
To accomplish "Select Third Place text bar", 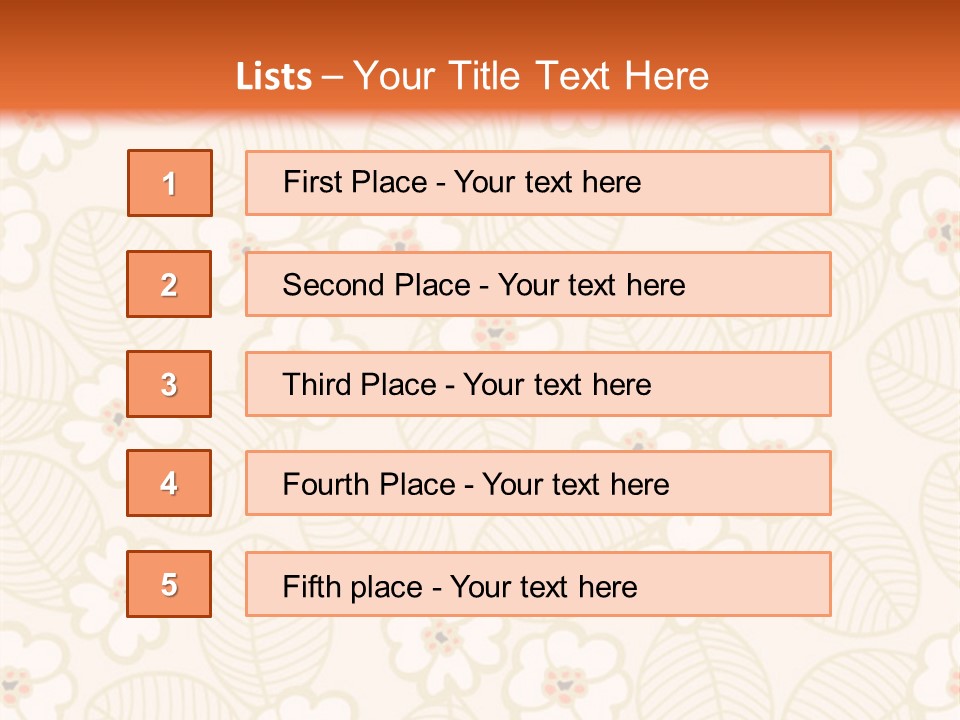I will point(538,384).
